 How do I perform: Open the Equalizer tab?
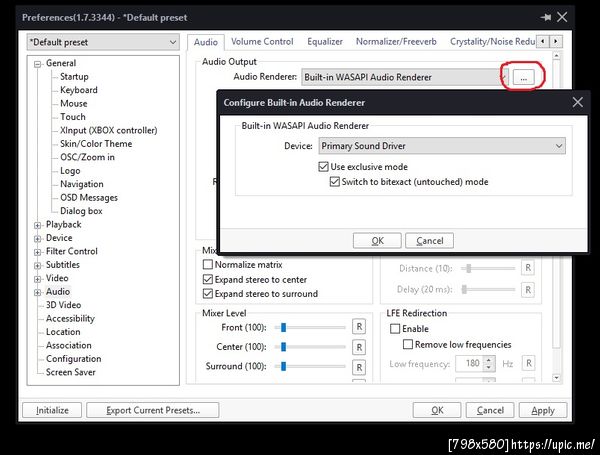click(325, 42)
